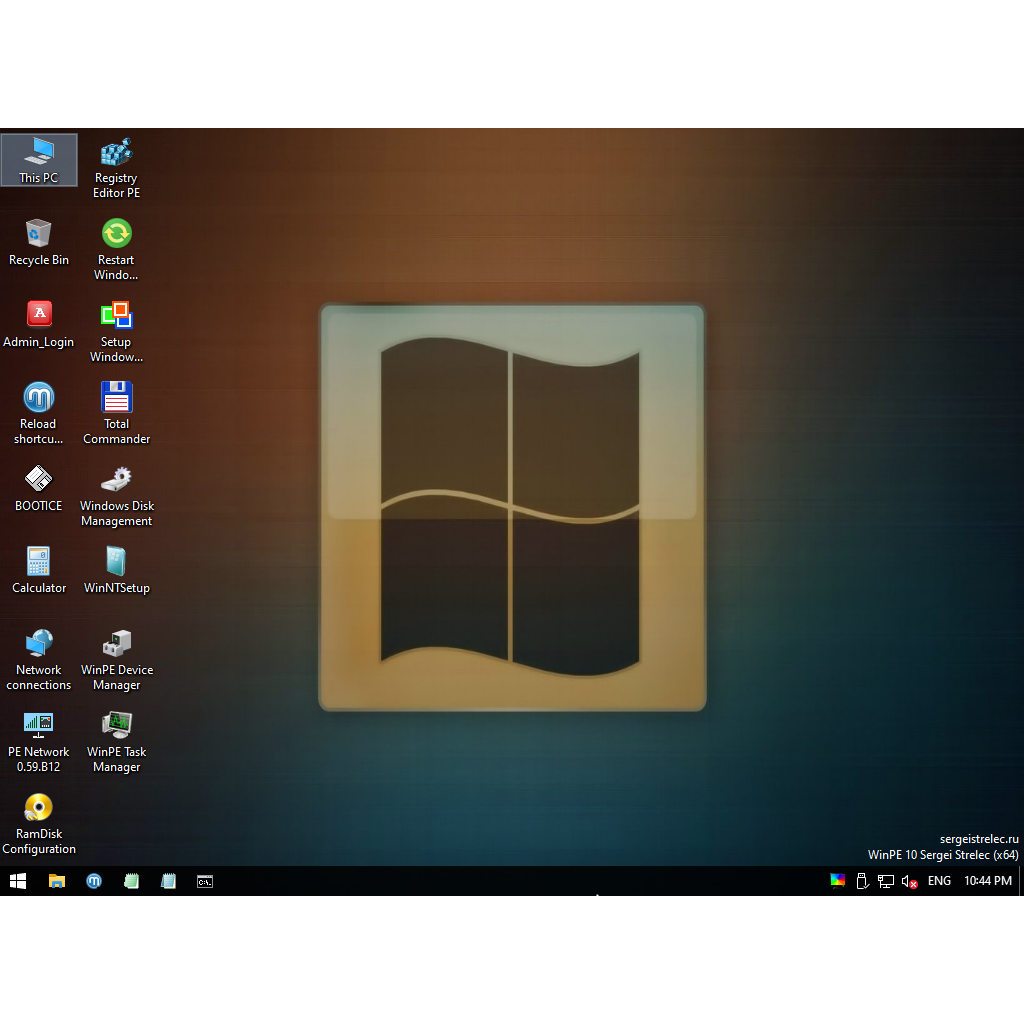This screenshot has width=1024, height=1024.
Task: Select the Admin_Login desktop icon
Action: [39, 325]
